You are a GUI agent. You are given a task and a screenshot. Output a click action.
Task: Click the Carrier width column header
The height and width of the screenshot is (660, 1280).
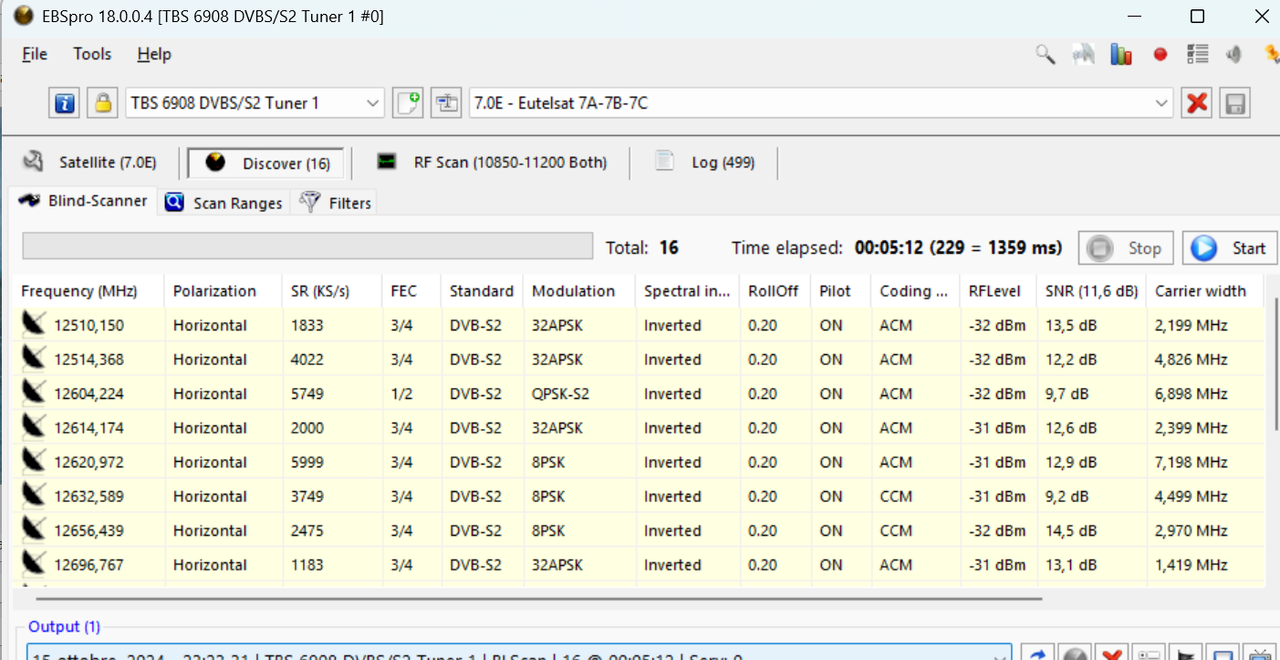coord(1205,291)
